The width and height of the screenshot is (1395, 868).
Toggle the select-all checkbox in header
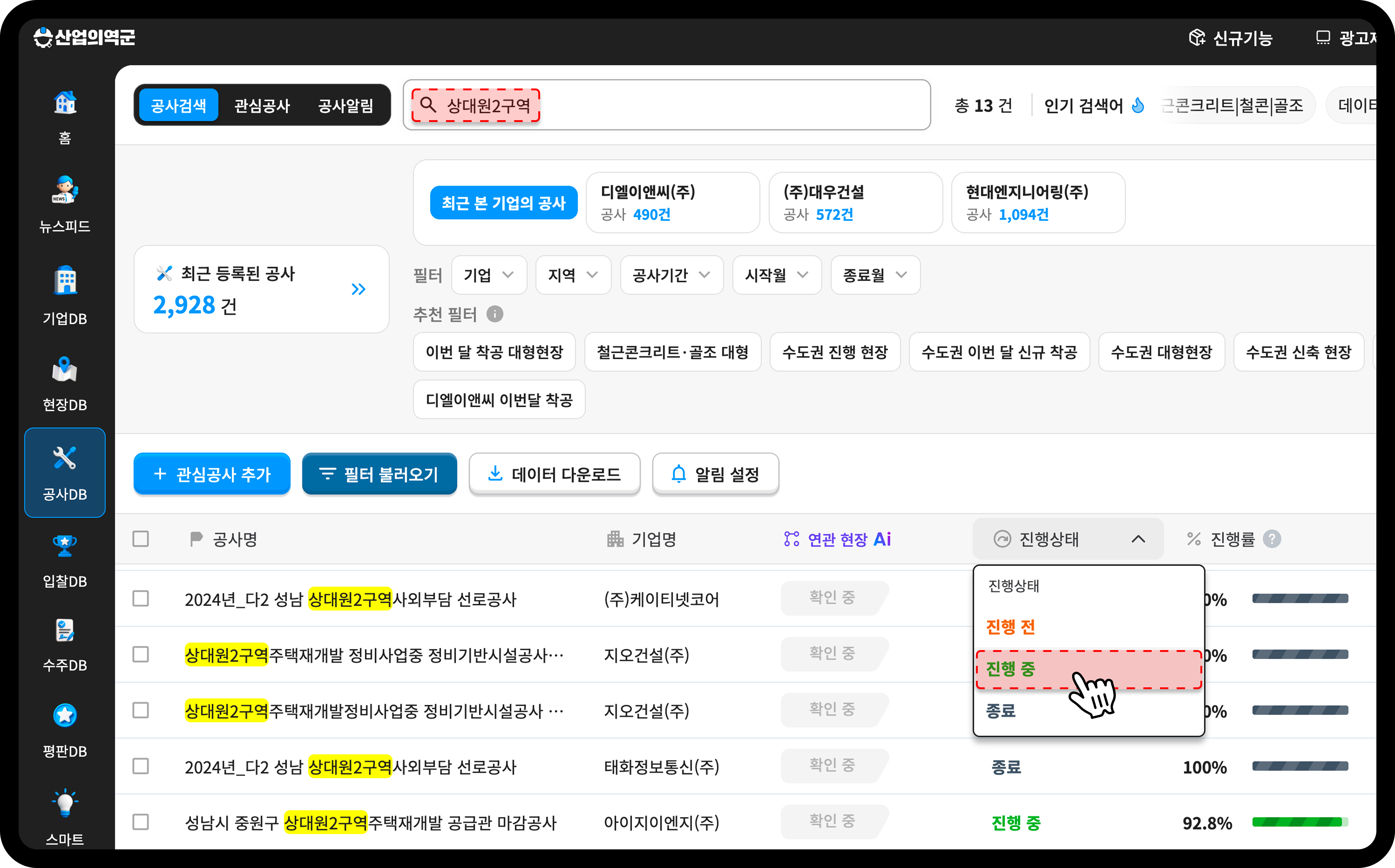141,539
